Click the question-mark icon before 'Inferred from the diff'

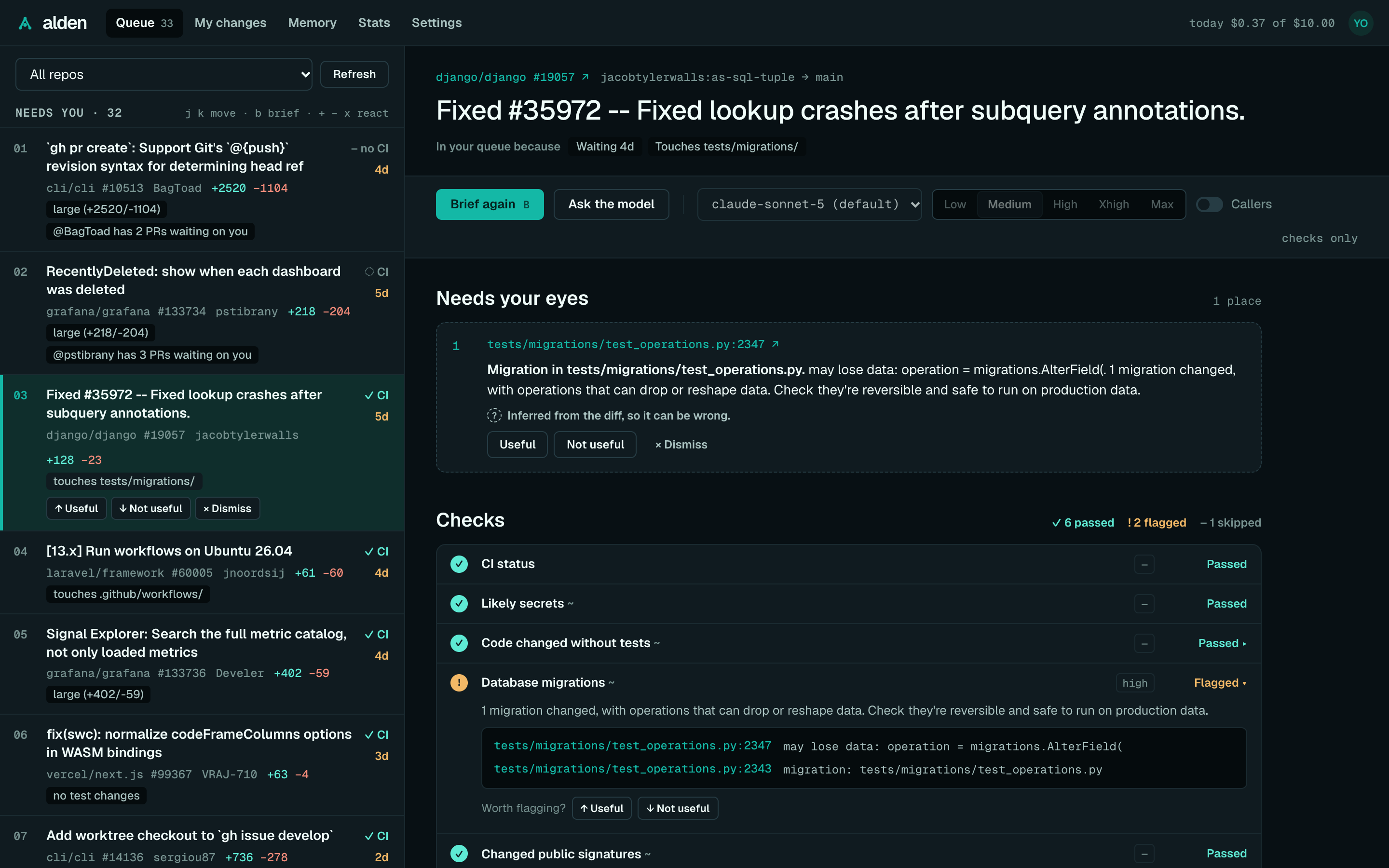point(494,415)
